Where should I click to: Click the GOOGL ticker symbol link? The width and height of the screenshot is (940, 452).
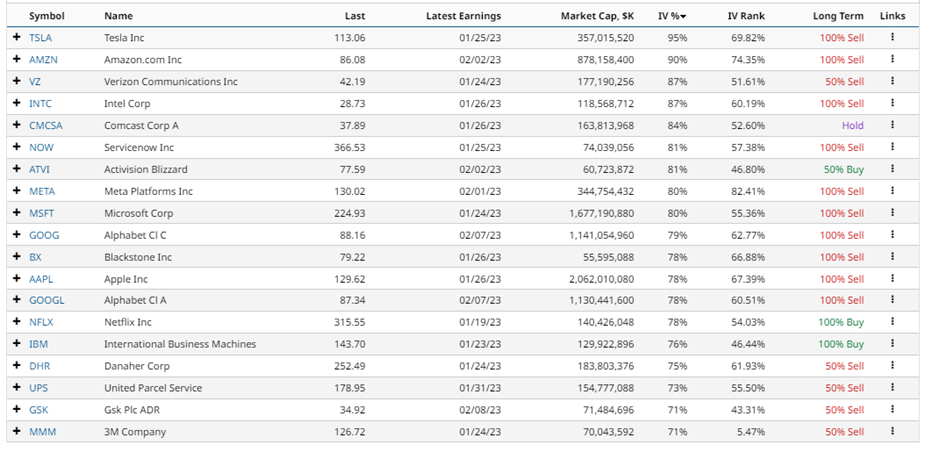tap(46, 300)
